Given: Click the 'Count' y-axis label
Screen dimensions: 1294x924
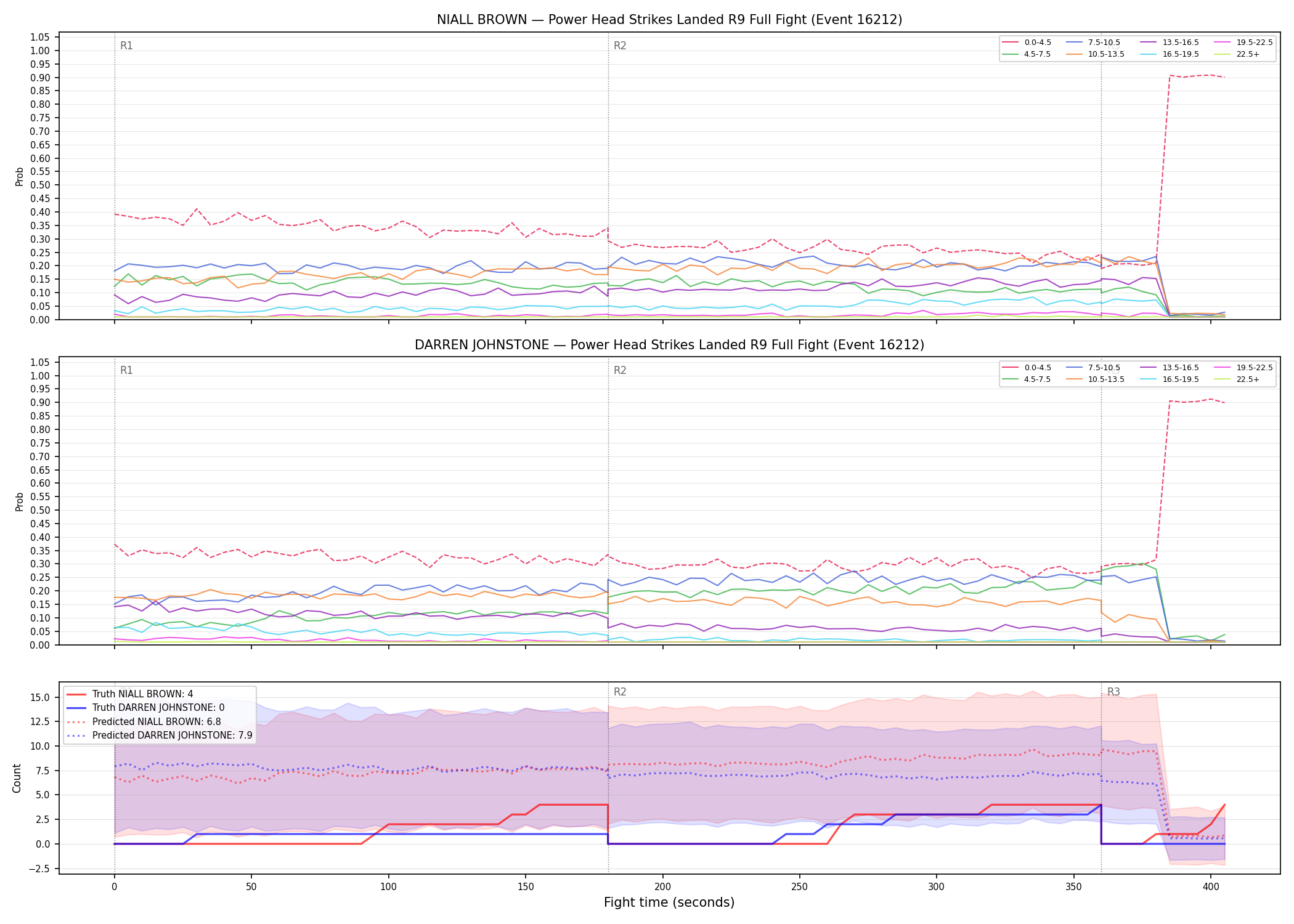Looking at the screenshot, I should pyautogui.click(x=17, y=778).
